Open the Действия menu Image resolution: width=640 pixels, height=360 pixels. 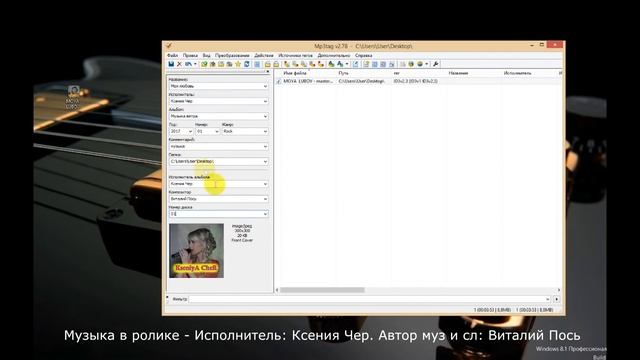pyautogui.click(x=264, y=55)
